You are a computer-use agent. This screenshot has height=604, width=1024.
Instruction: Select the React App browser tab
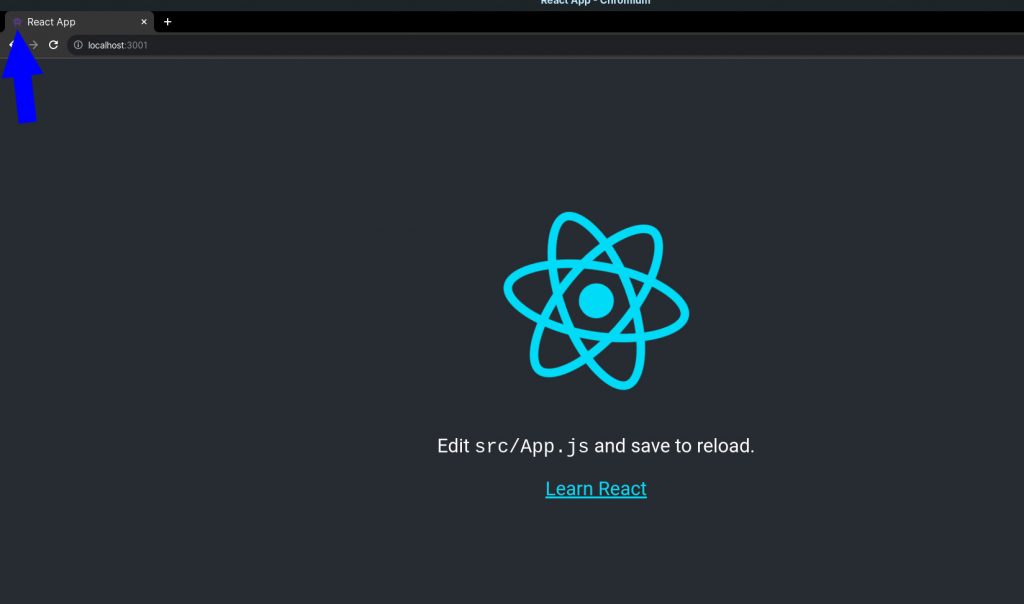[79, 22]
